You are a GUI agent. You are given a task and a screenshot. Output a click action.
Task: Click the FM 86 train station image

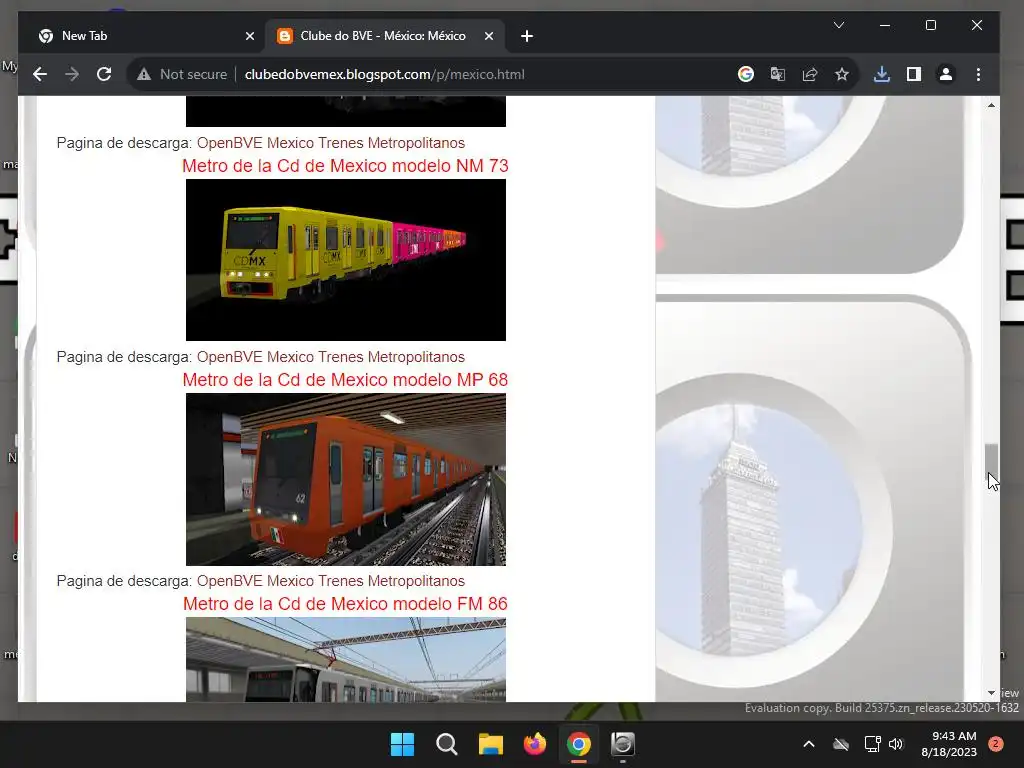tap(345, 660)
